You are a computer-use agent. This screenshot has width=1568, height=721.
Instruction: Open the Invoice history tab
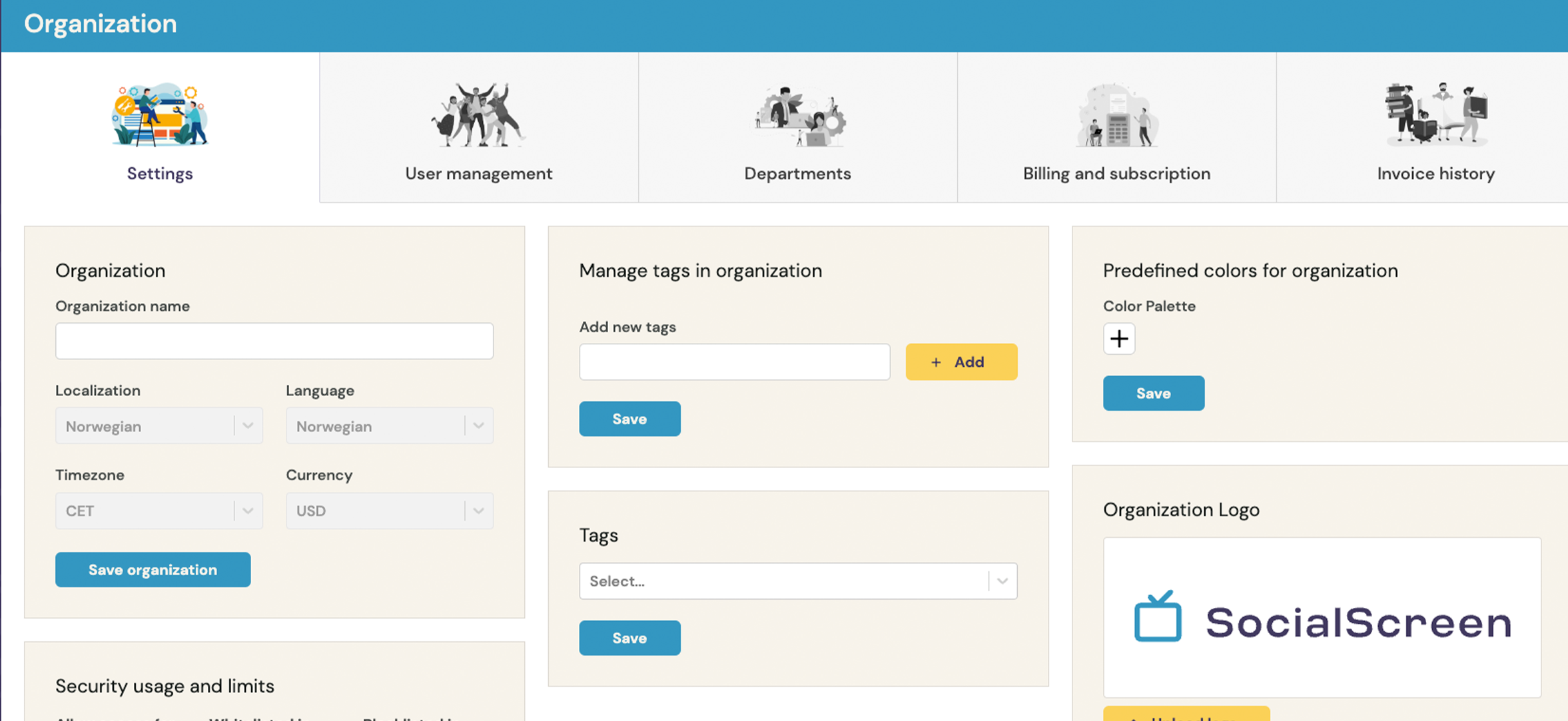tap(1435, 173)
